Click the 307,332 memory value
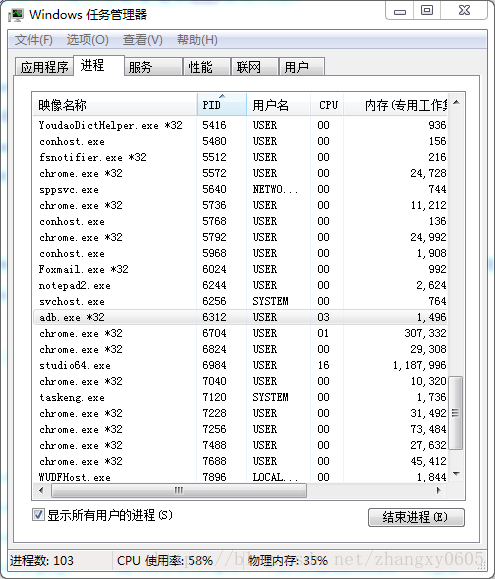 (425, 333)
